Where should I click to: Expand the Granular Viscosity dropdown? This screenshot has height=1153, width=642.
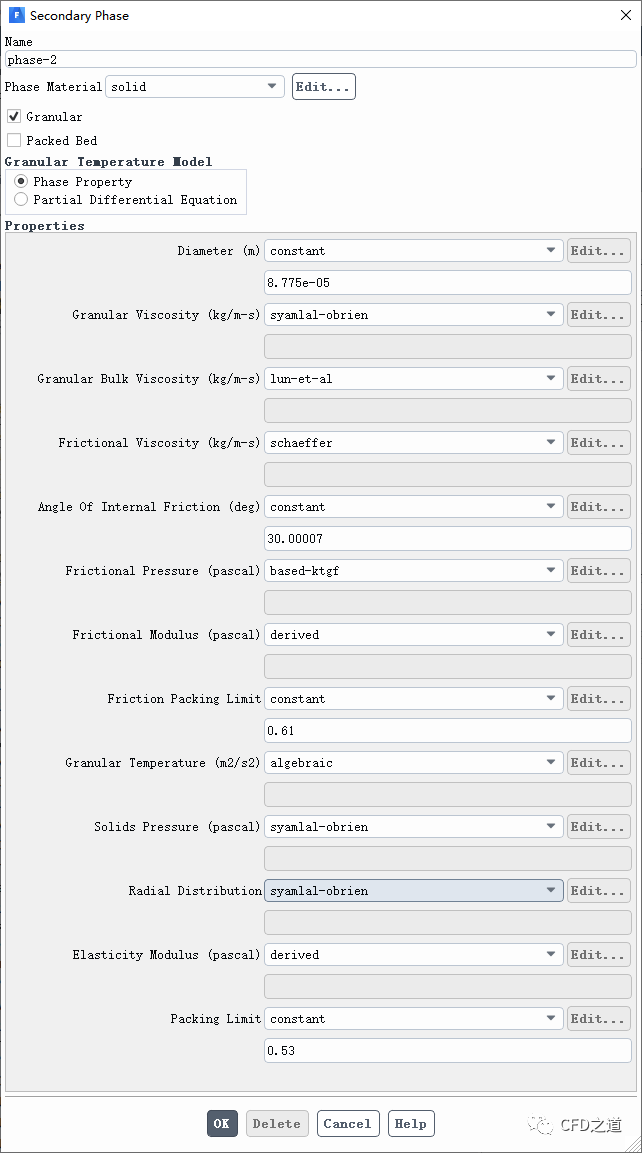[413, 315]
